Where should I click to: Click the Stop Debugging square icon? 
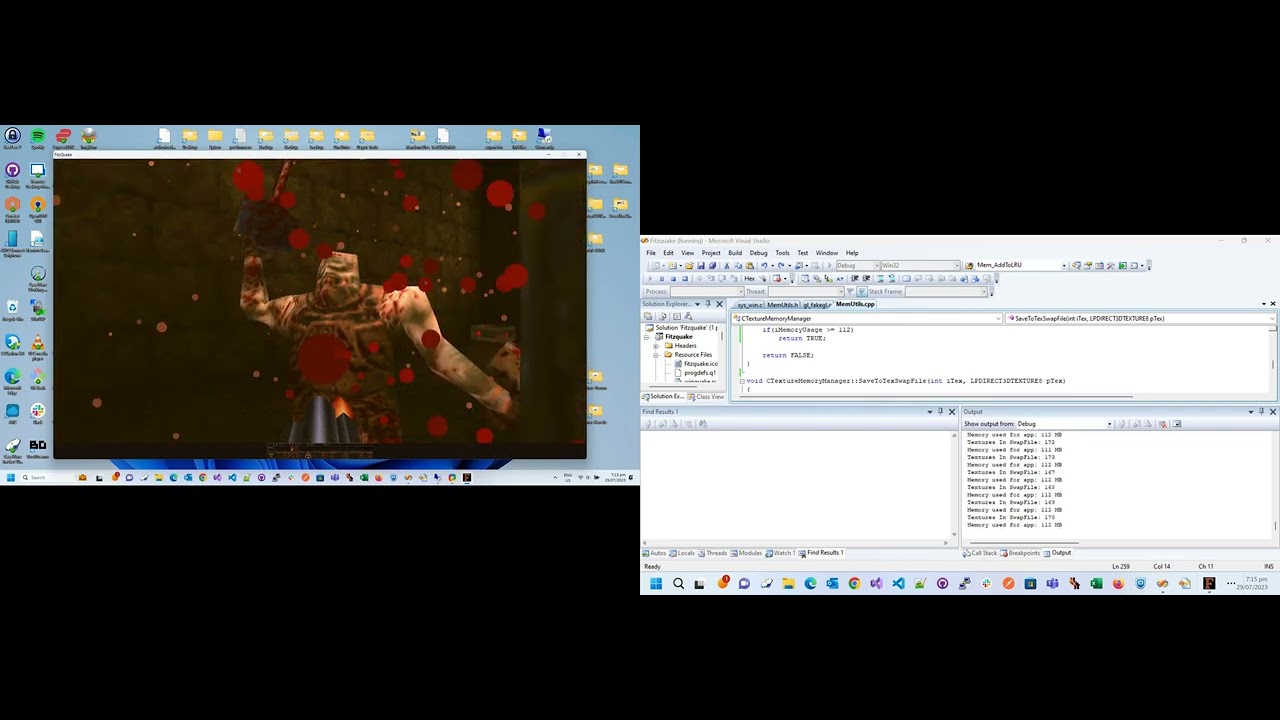673,278
